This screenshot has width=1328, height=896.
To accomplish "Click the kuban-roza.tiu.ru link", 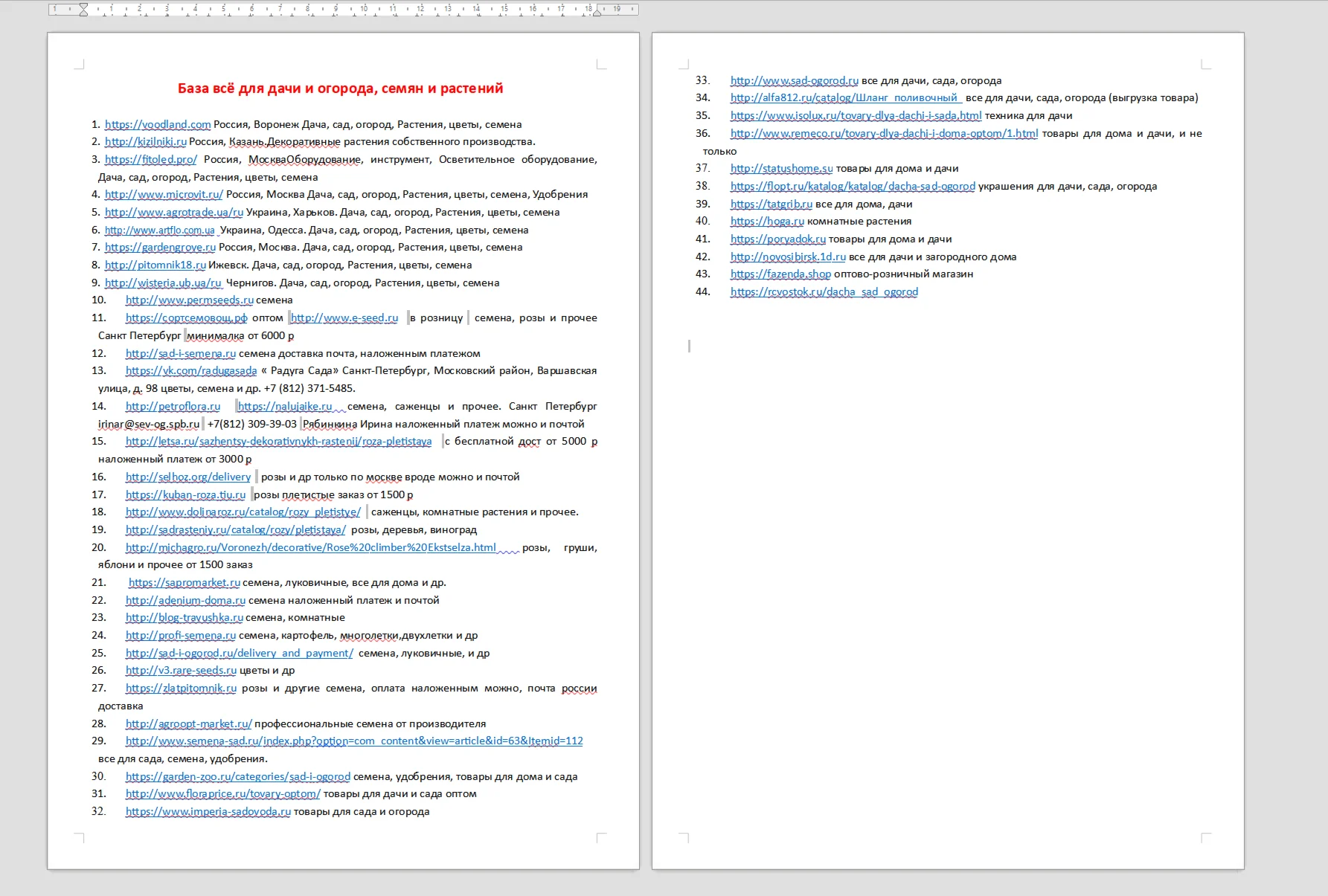I will tap(185, 494).
